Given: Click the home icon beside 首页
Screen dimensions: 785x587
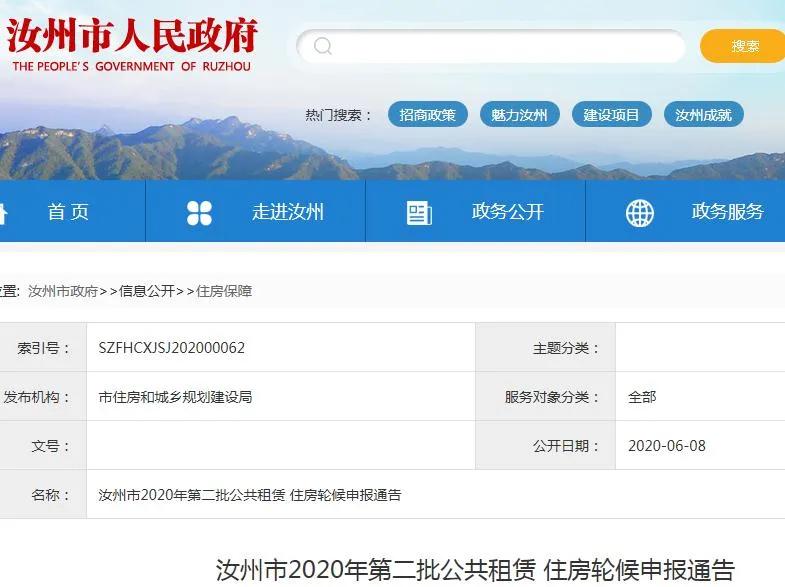Looking at the screenshot, I should [x=3, y=214].
